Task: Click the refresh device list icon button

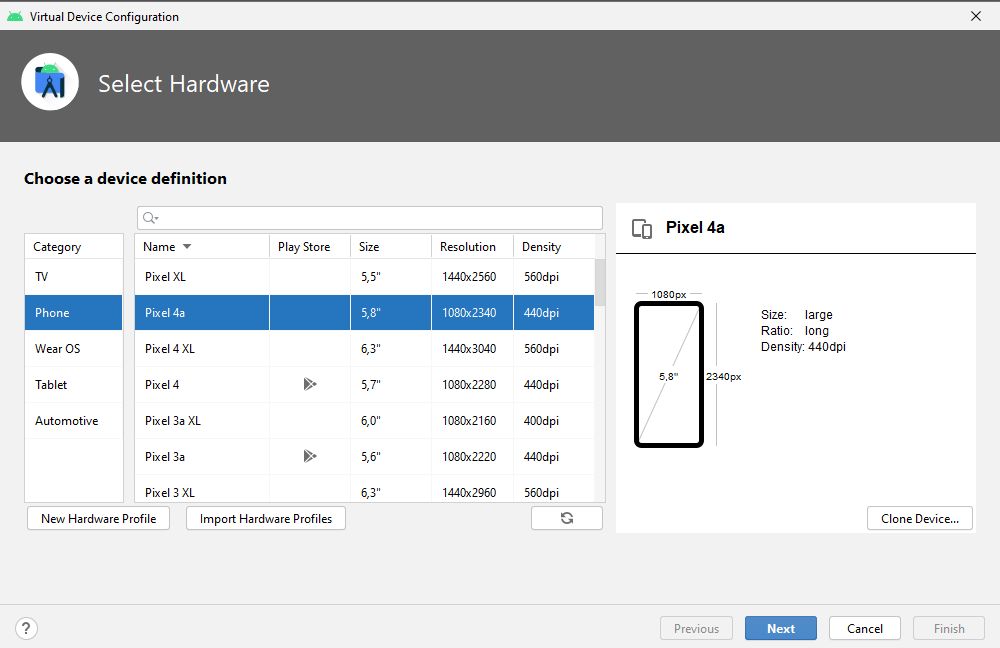Action: tap(566, 518)
